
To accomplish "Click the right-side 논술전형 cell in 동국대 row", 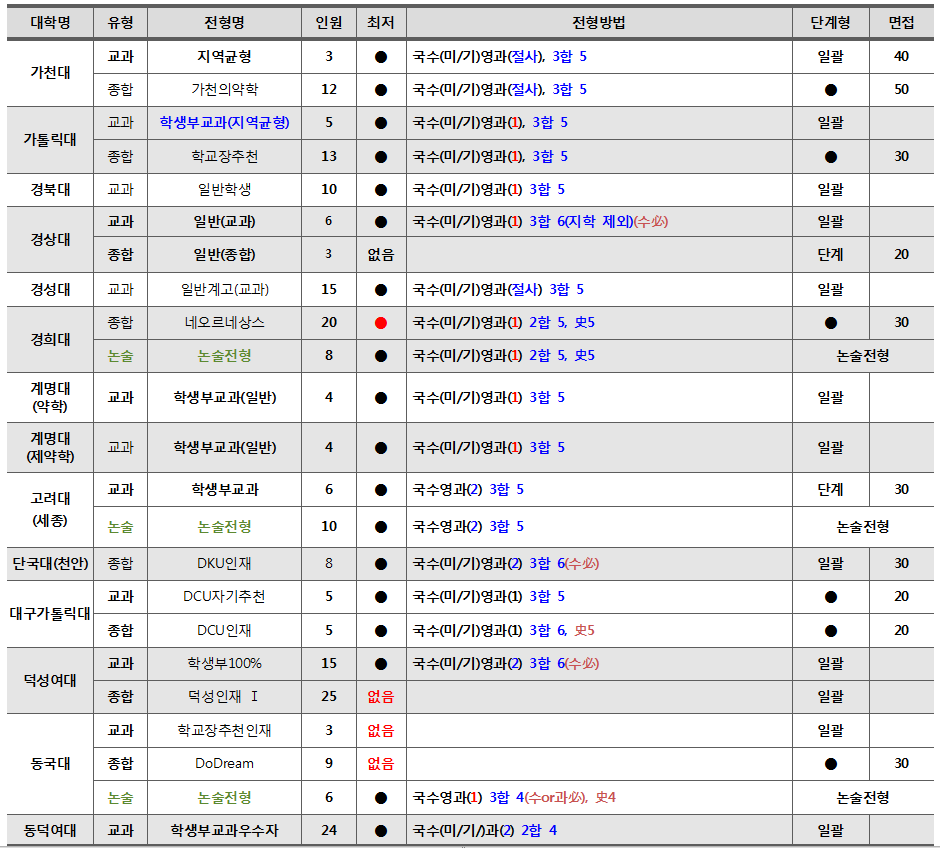I will click(863, 798).
